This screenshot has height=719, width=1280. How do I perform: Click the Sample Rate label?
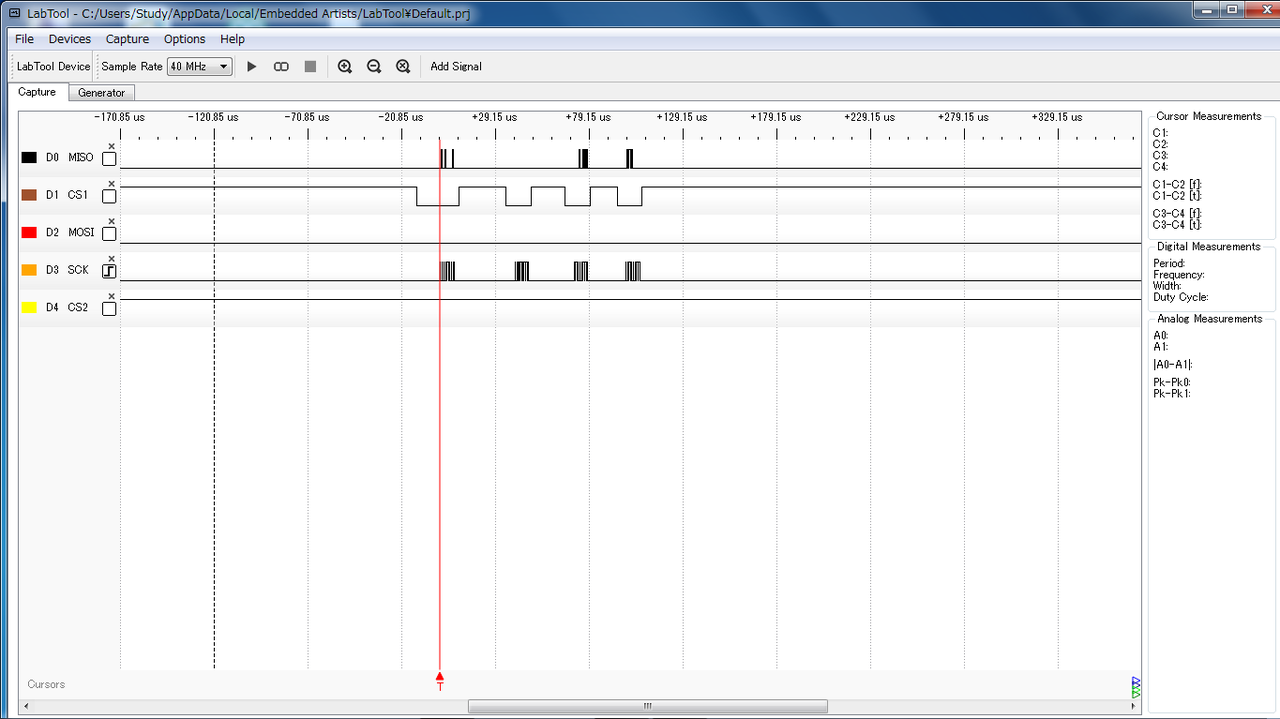pos(132,67)
